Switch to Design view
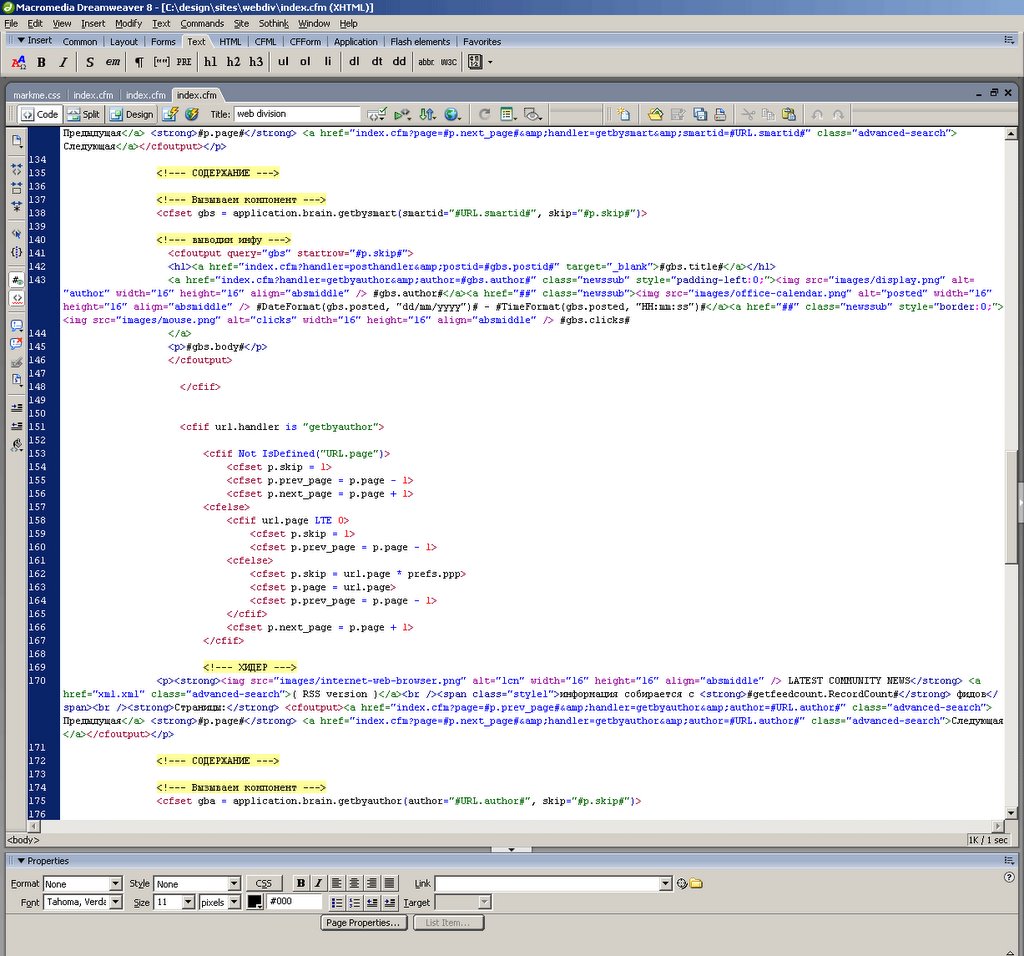 point(132,115)
